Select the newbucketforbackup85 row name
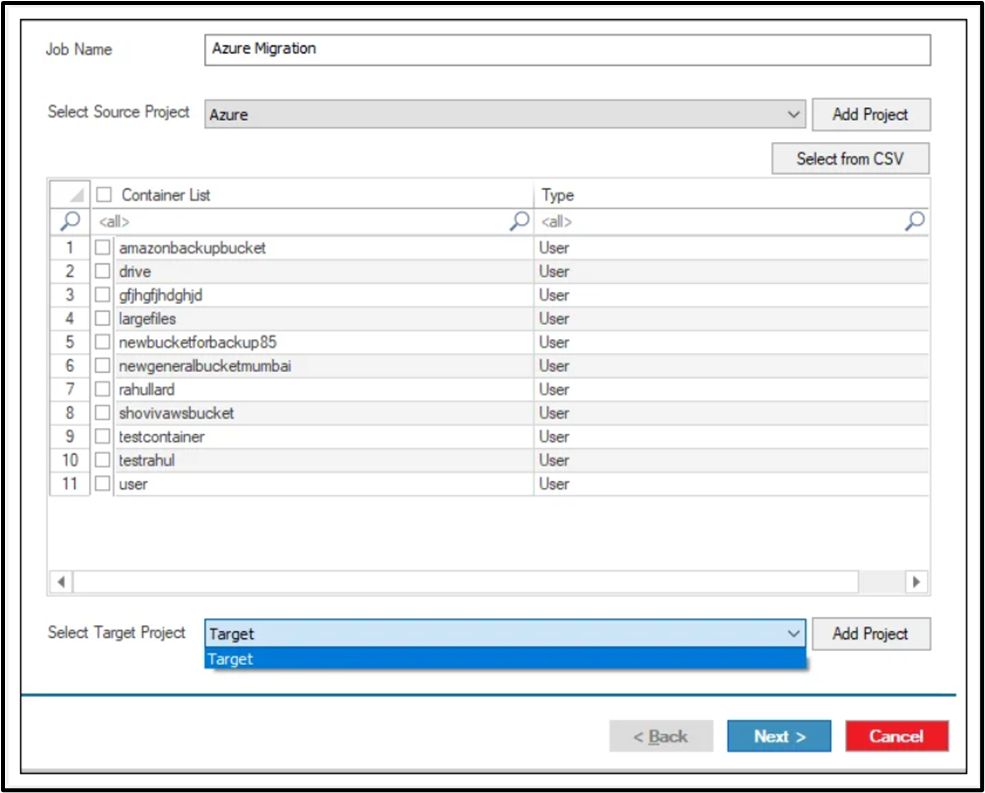985x793 pixels. [x=198, y=342]
